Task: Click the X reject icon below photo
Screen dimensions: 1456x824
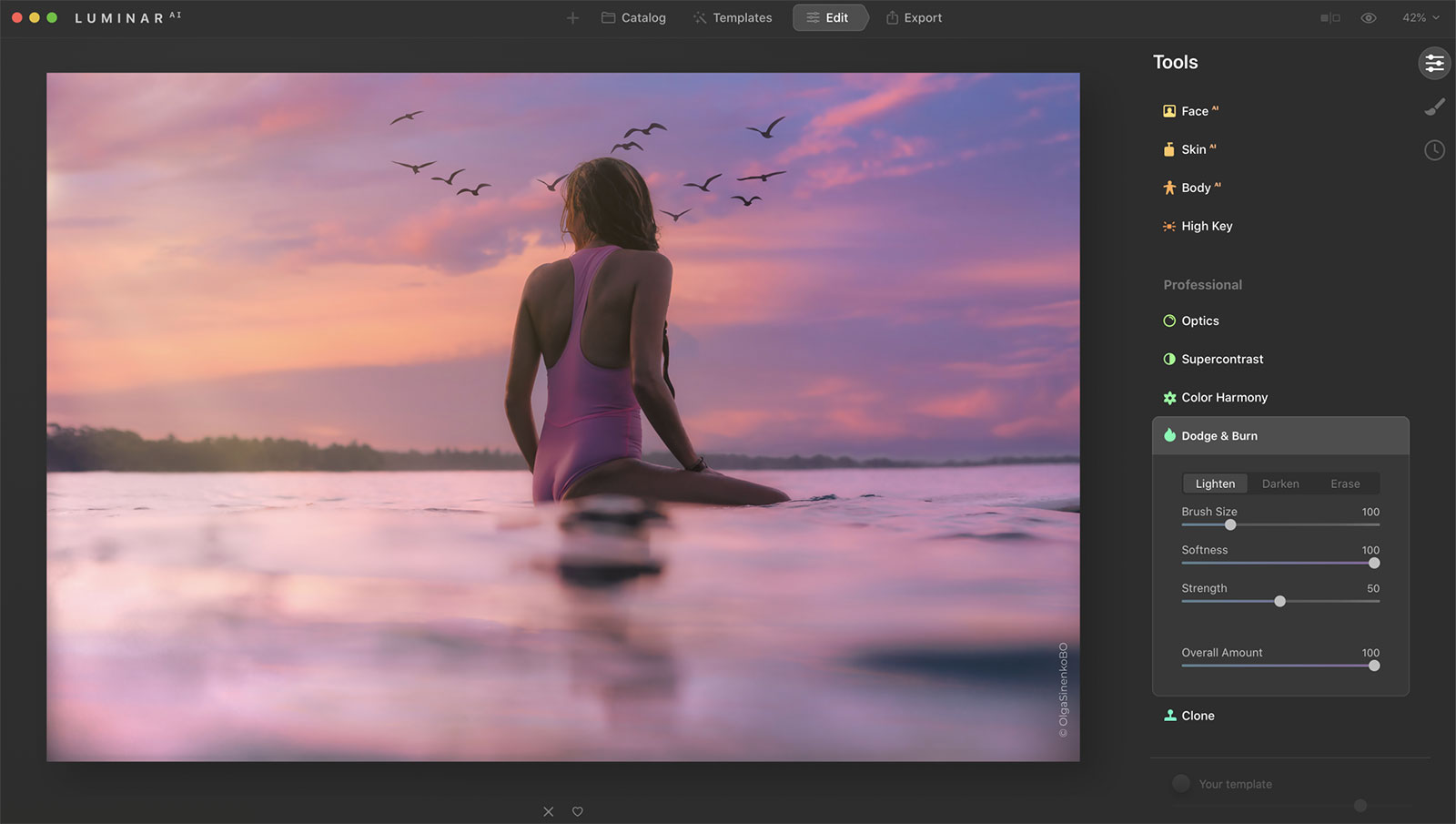Action: point(548,811)
